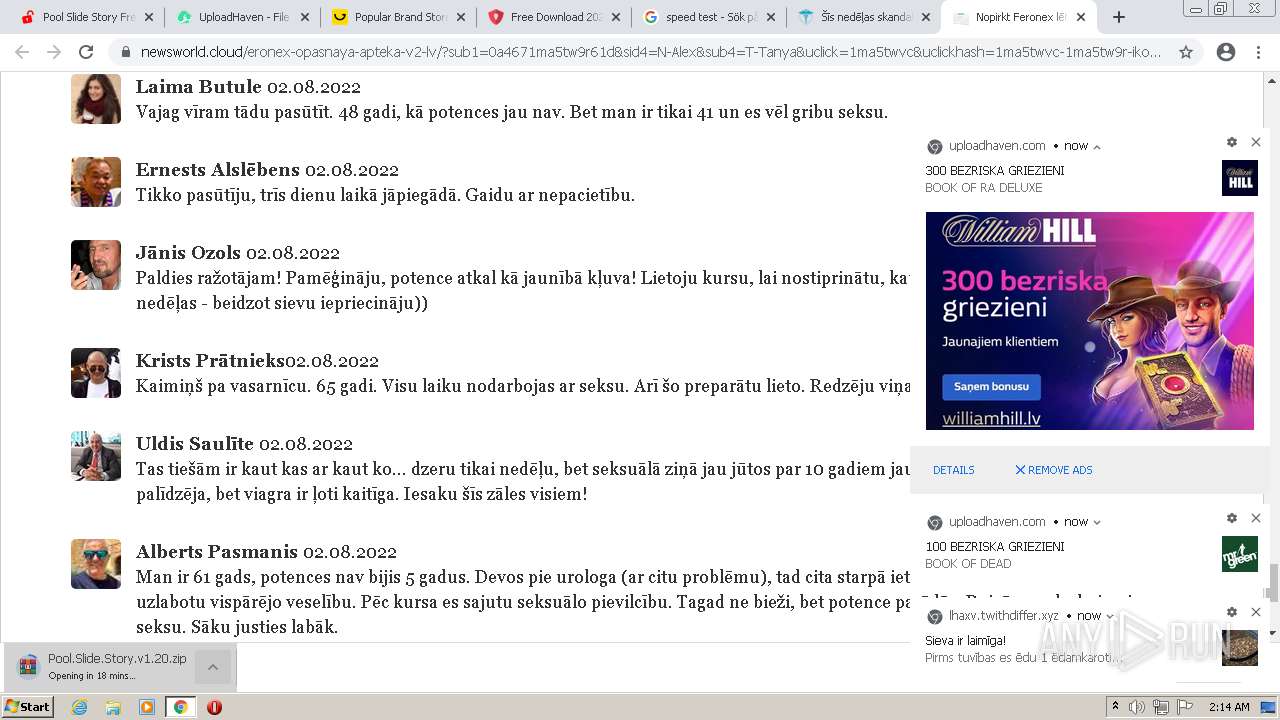The height and width of the screenshot is (720, 1280).
Task: Collapse the first uploadhaven.com notification
Action: click(1097, 146)
